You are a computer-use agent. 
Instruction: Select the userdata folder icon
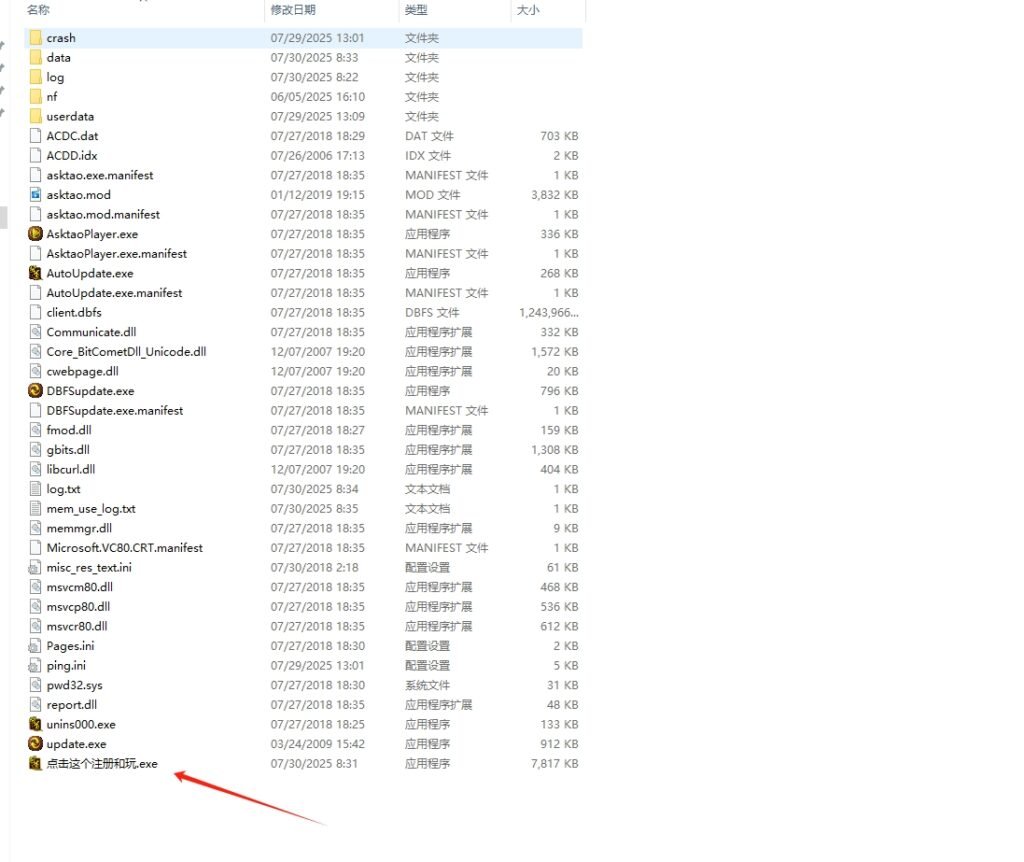(x=36, y=116)
